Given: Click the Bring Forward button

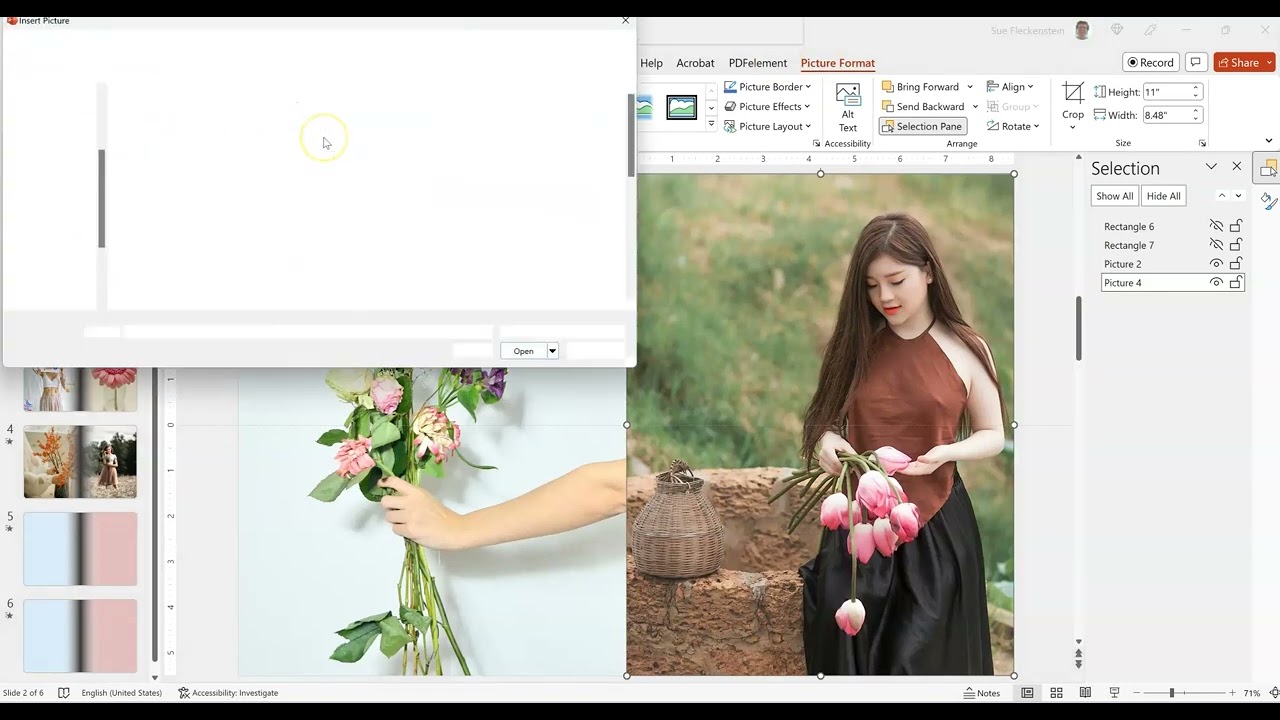Looking at the screenshot, I should point(920,87).
